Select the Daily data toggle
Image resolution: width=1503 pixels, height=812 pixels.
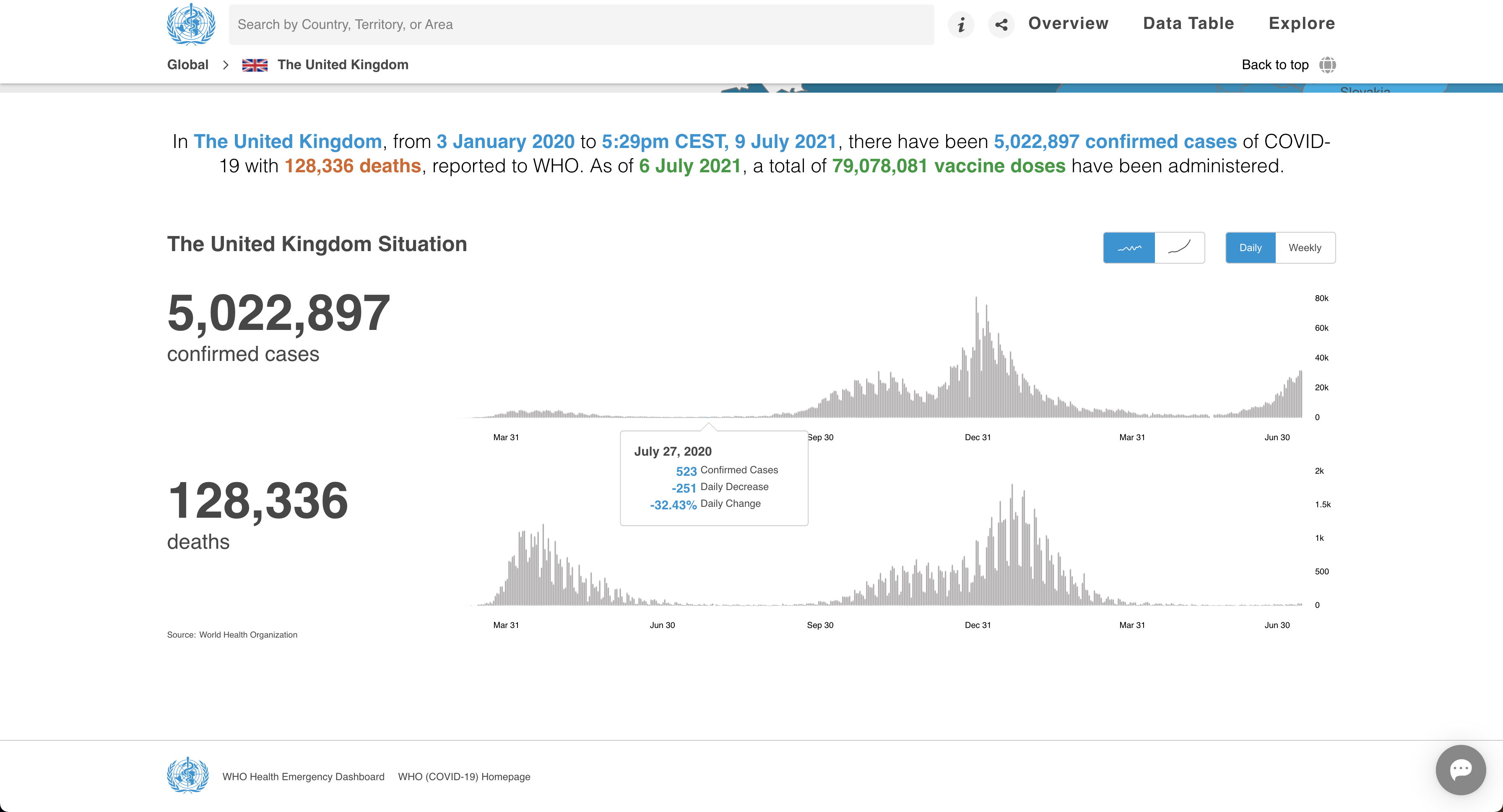[1250, 248]
